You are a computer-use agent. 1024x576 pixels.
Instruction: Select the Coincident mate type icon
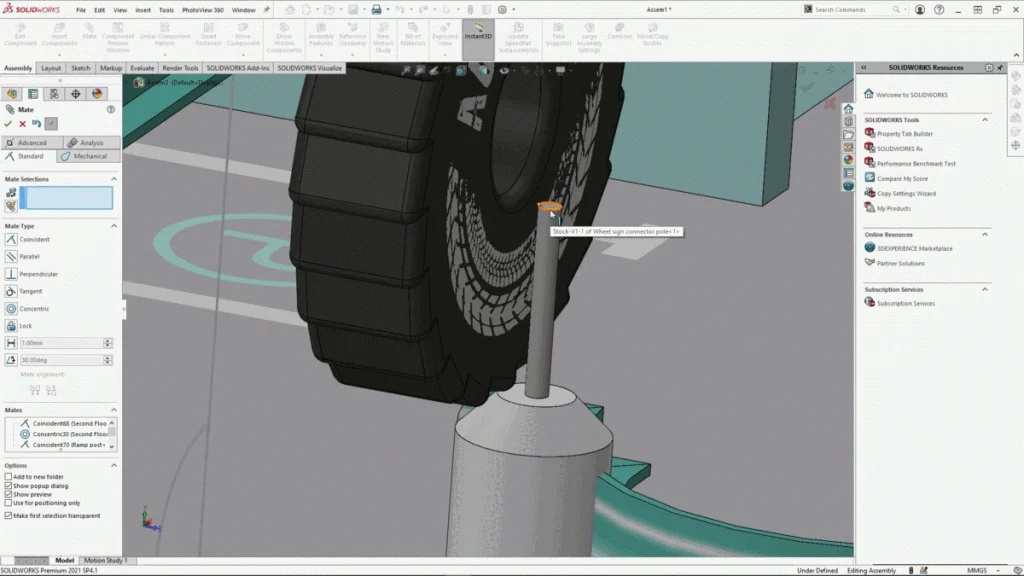11,240
